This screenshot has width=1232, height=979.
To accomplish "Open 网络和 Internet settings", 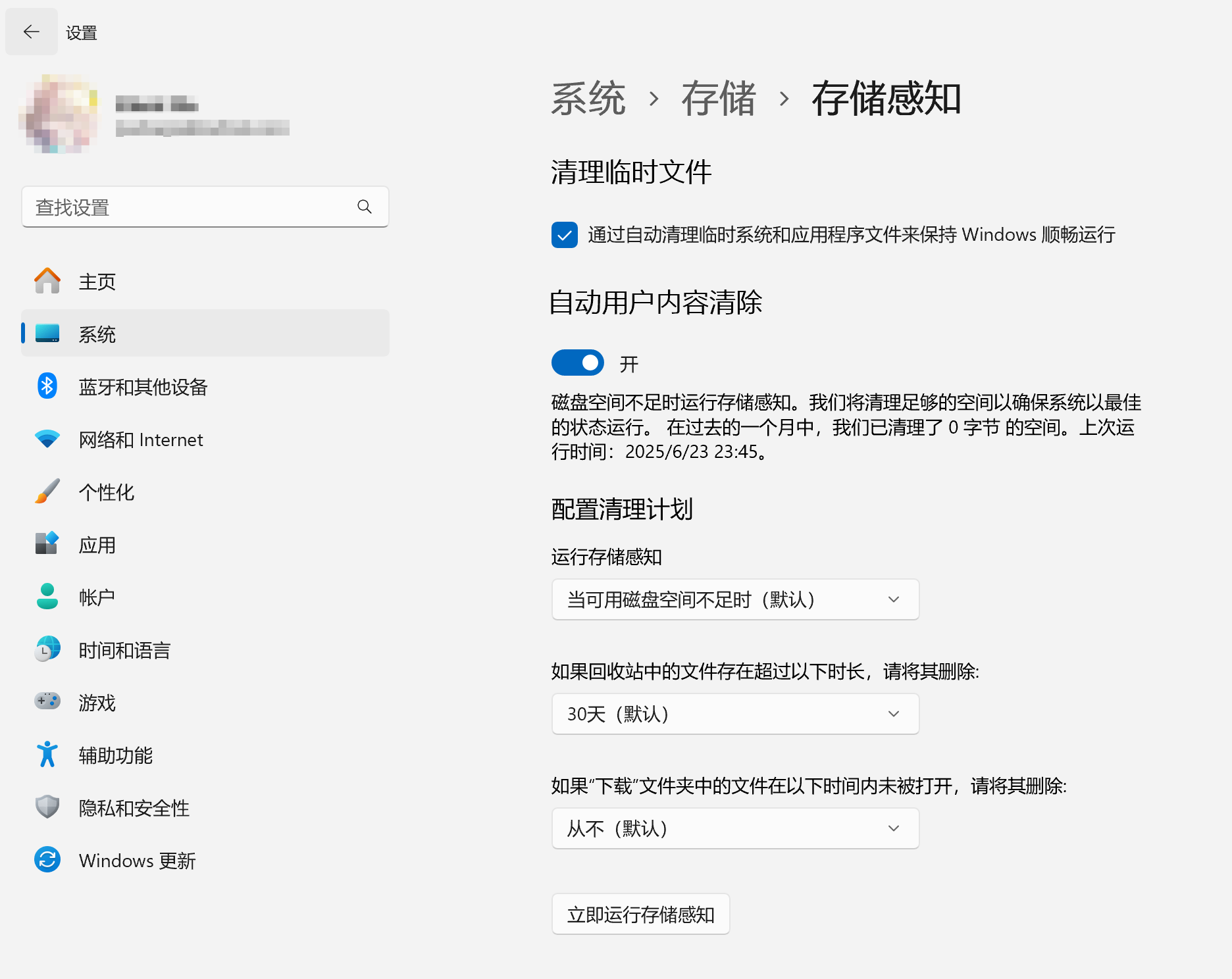I will click(x=205, y=439).
